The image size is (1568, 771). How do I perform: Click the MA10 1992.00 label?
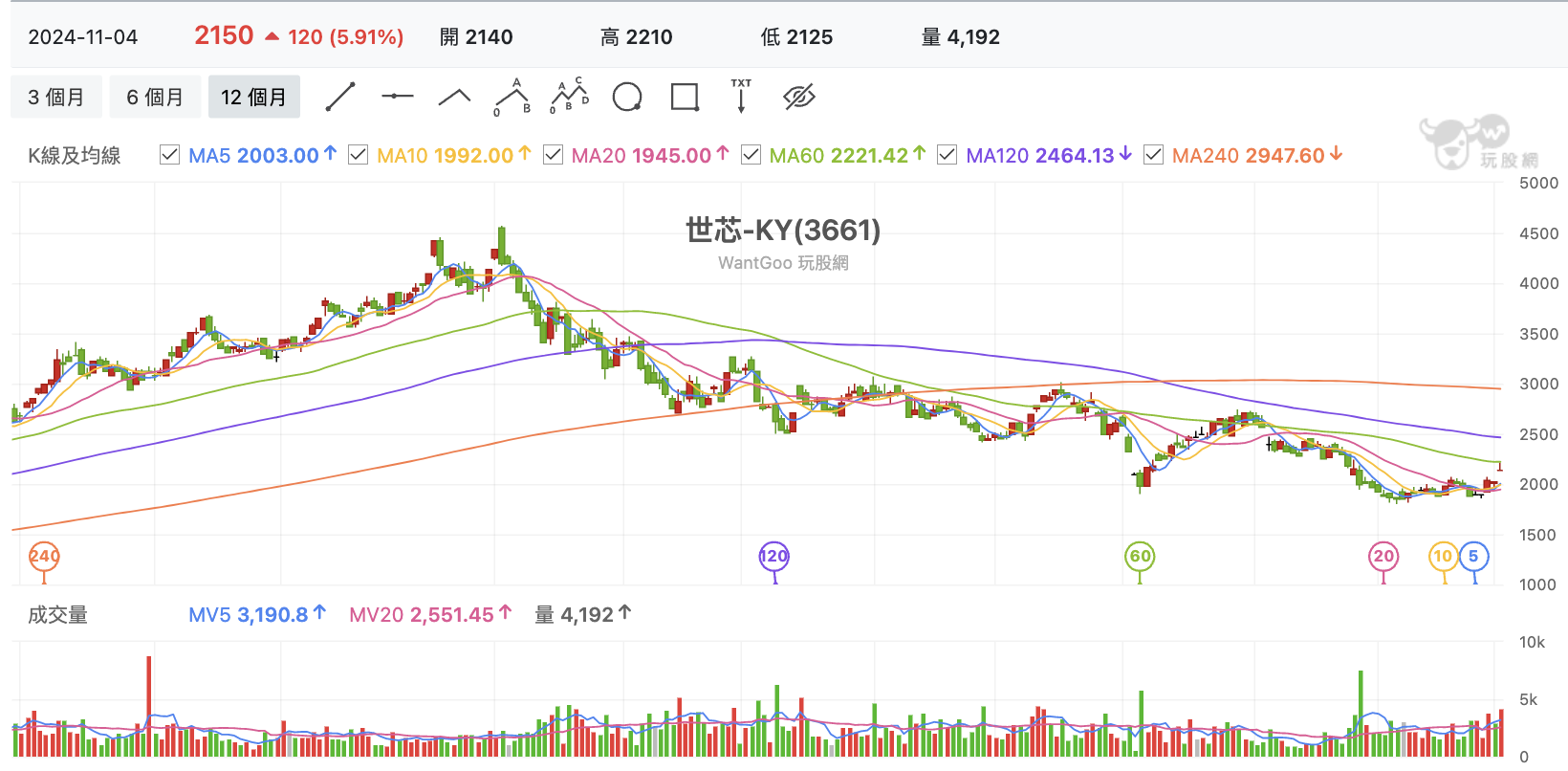tap(453, 155)
